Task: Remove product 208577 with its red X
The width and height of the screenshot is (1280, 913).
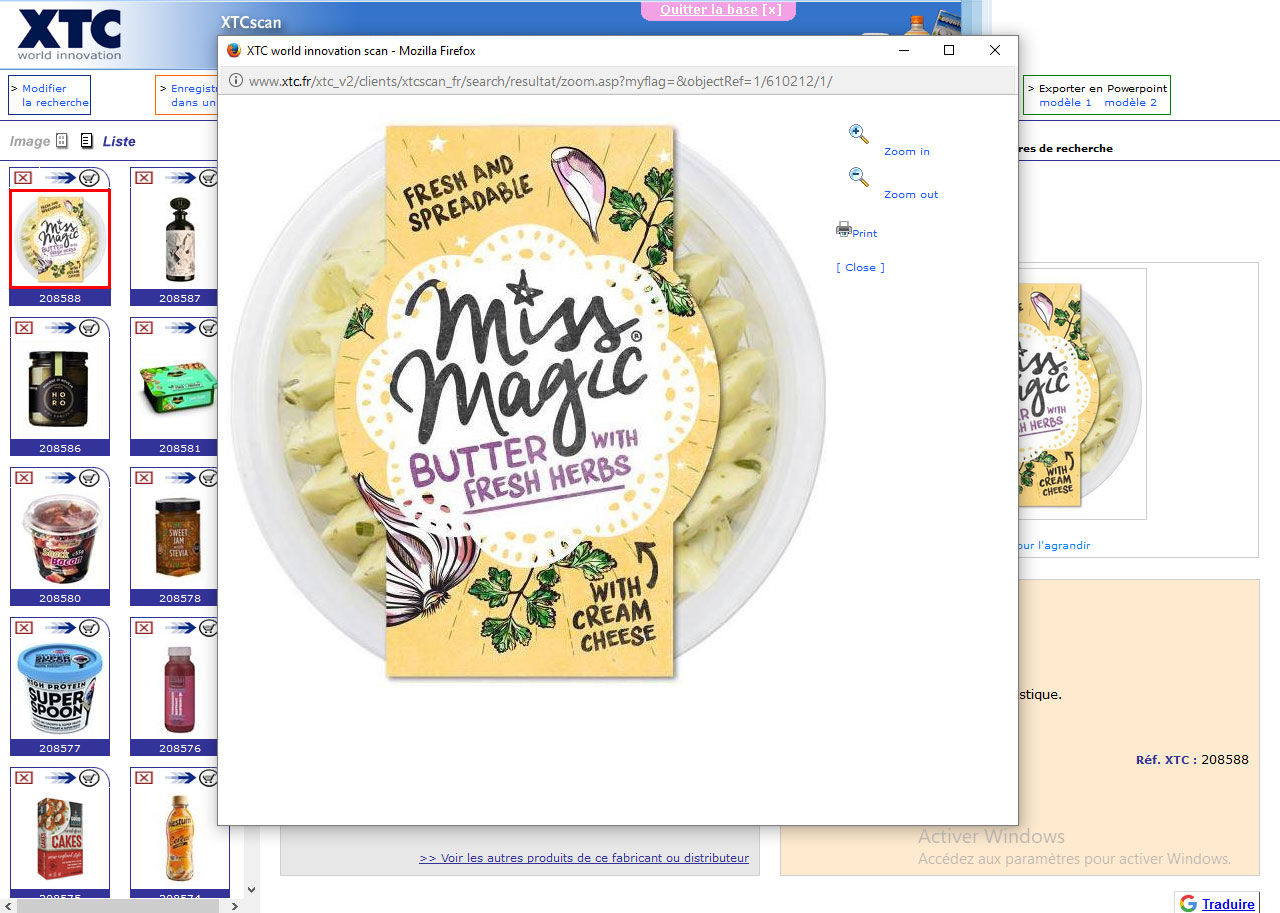Action: tap(24, 627)
